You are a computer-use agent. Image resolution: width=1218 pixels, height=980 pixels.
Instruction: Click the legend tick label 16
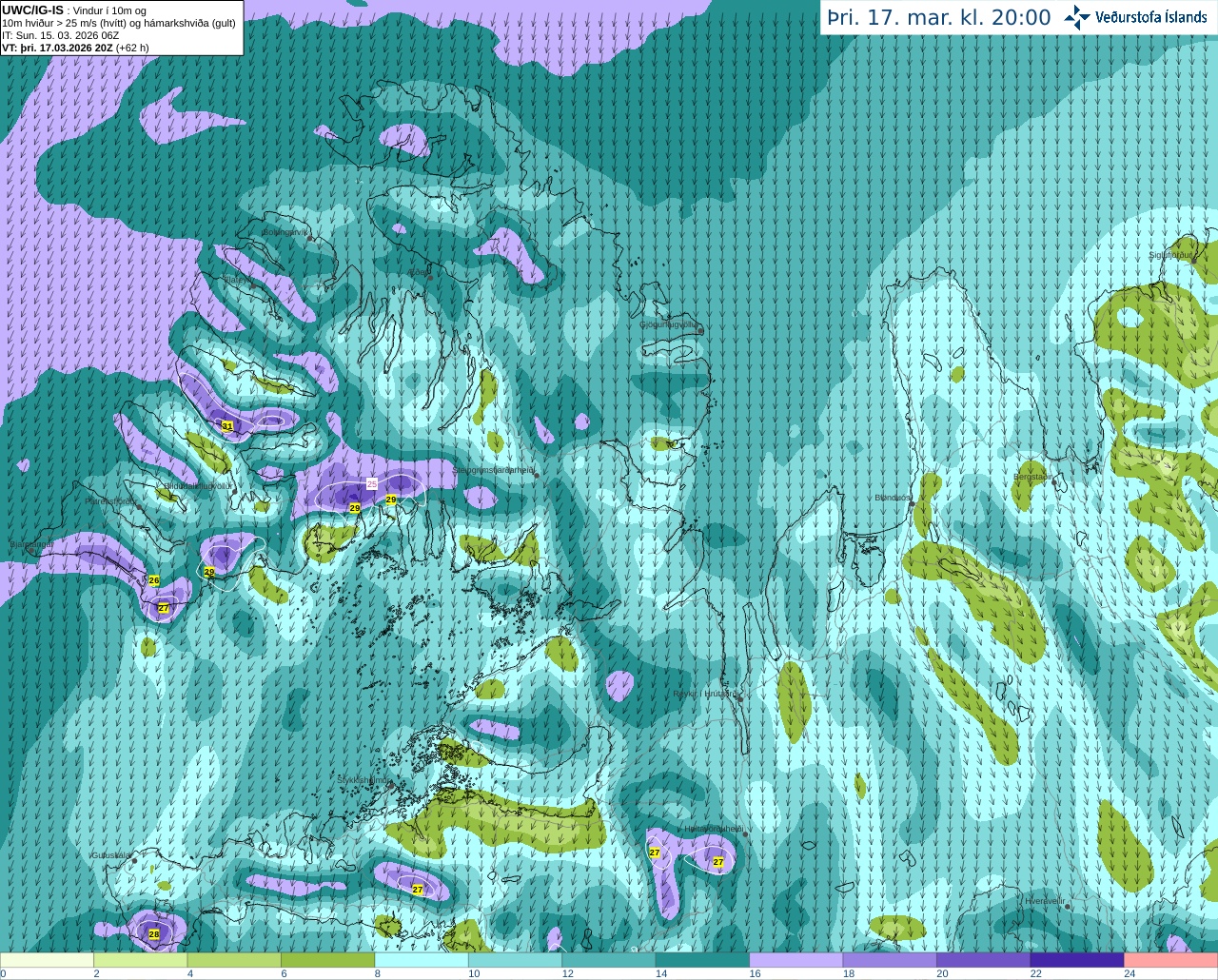[x=755, y=973]
